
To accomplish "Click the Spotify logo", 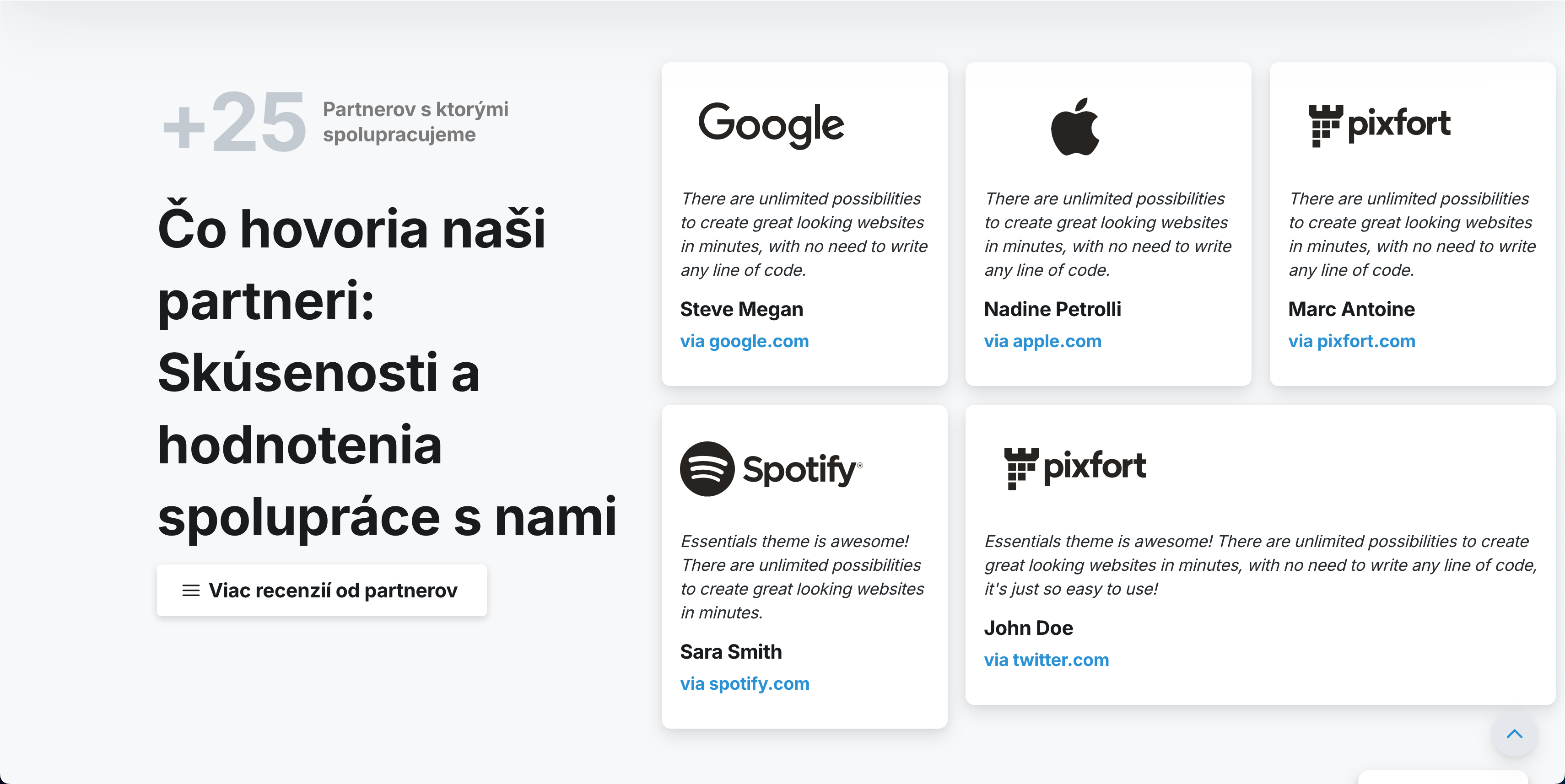I will click(x=771, y=469).
